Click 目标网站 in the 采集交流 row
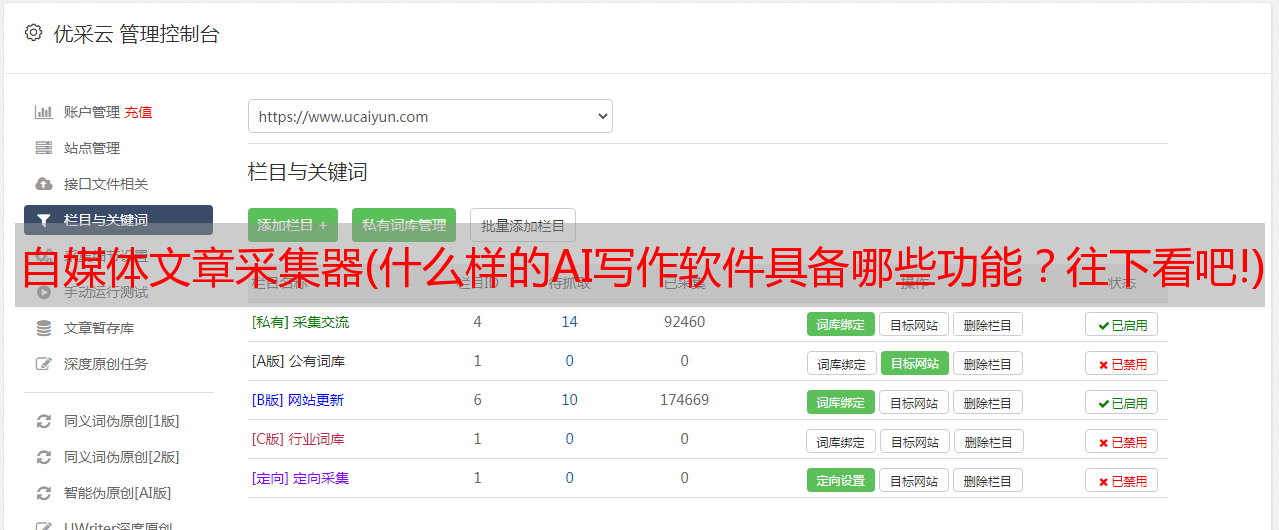 (x=914, y=324)
